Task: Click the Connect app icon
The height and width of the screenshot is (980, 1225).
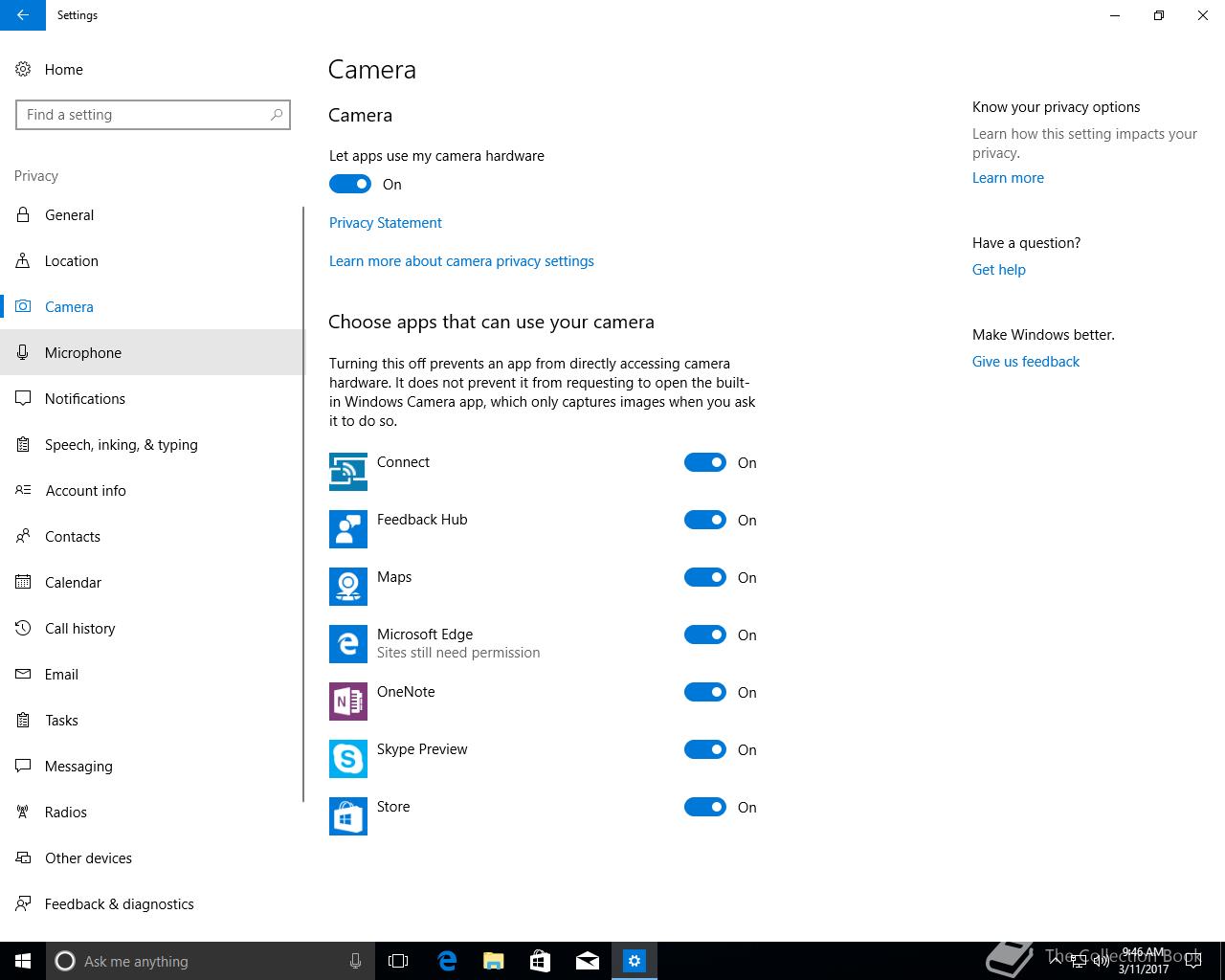Action: click(348, 472)
